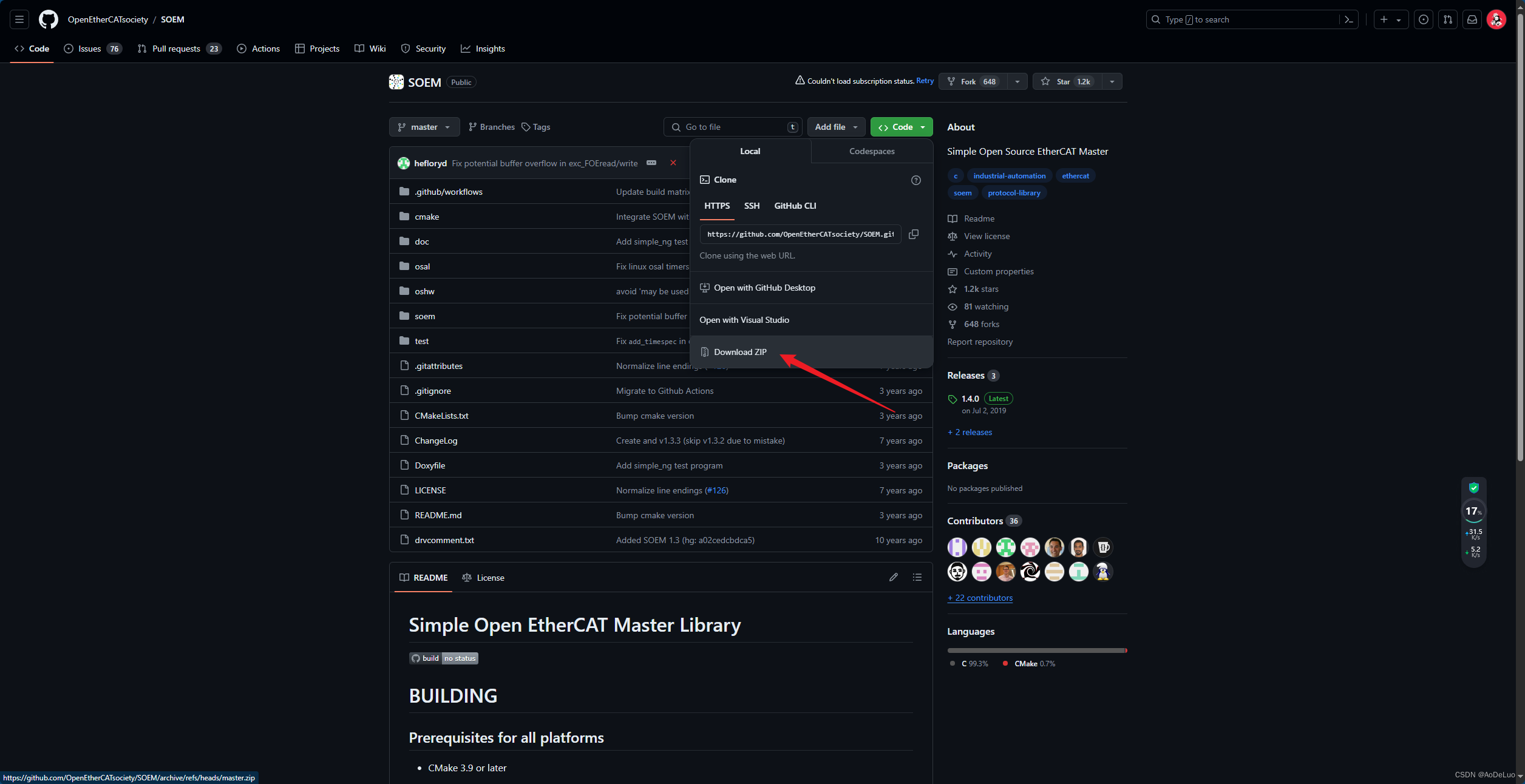
Task: Open the 1.4.0 latest release
Action: pyautogui.click(x=971, y=399)
